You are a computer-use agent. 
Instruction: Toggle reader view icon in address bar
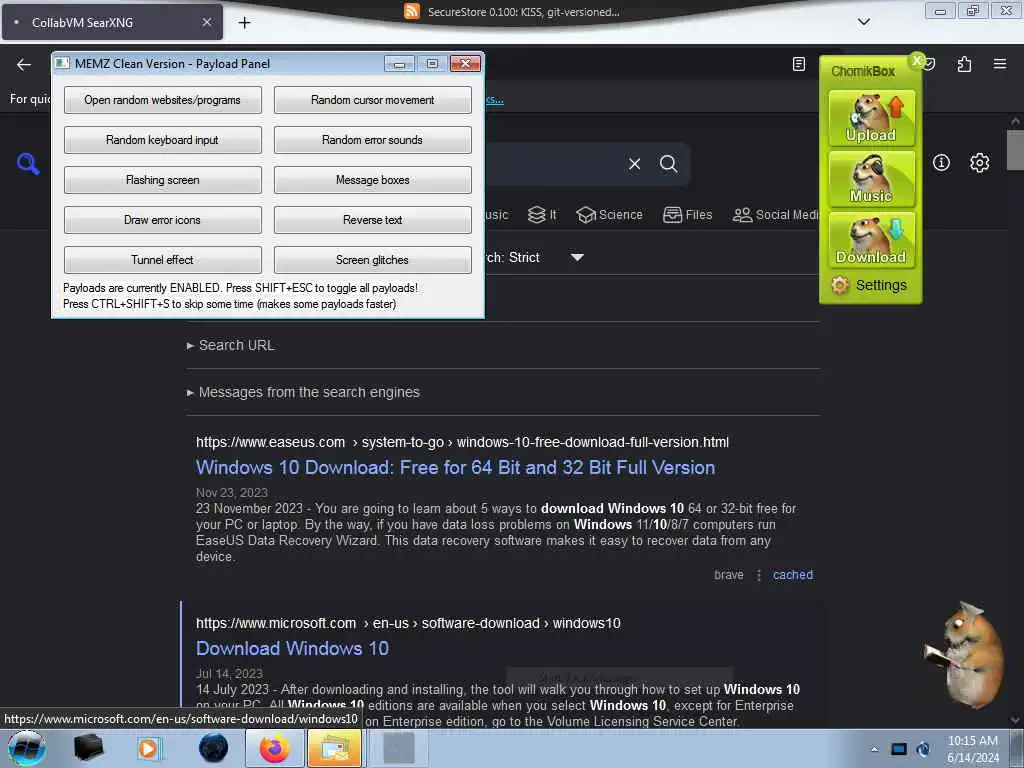(x=799, y=64)
